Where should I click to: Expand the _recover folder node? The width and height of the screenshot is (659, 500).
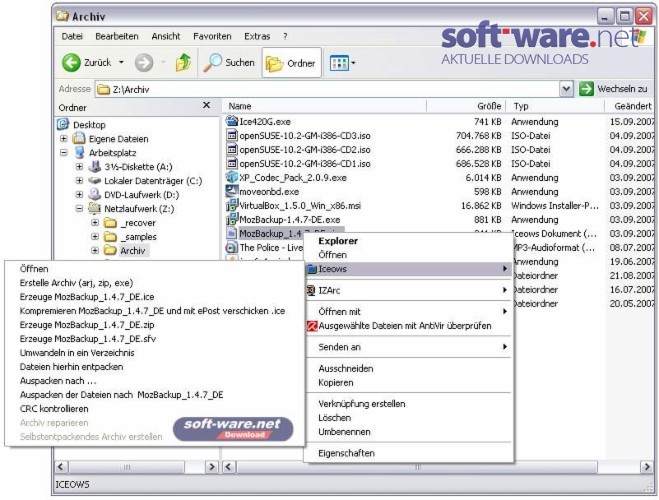pyautogui.click(x=95, y=222)
